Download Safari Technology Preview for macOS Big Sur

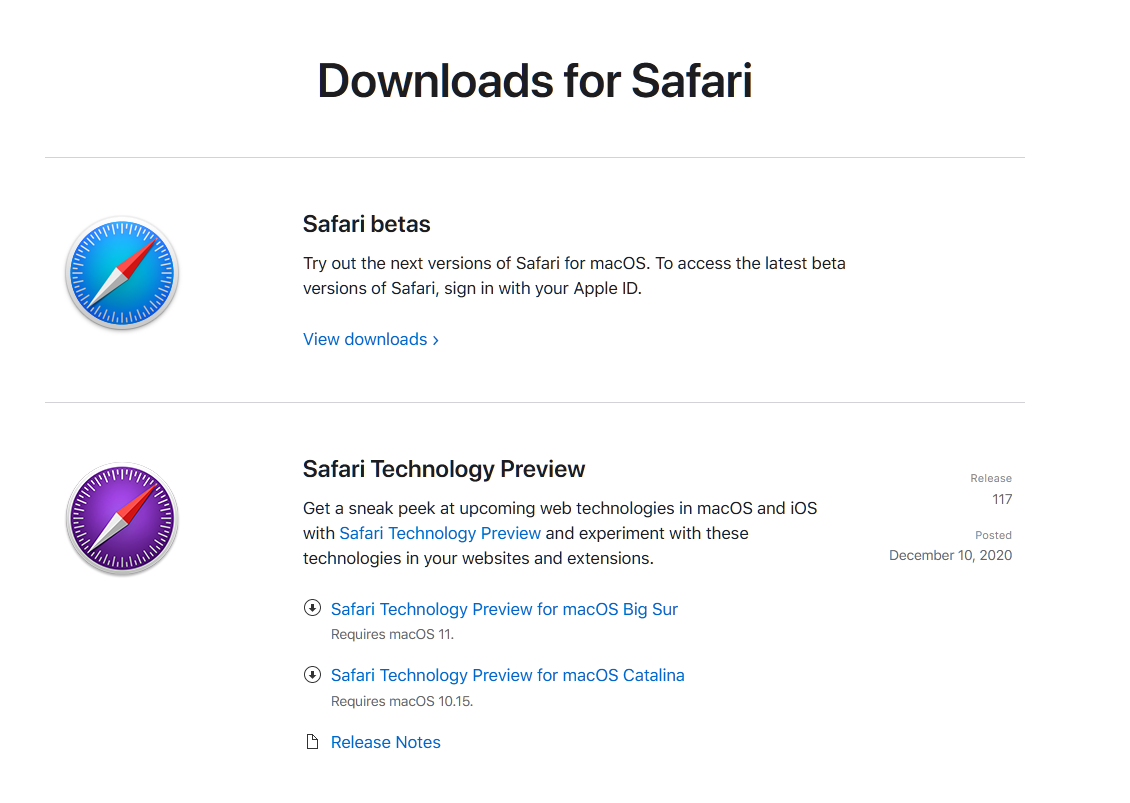504,609
